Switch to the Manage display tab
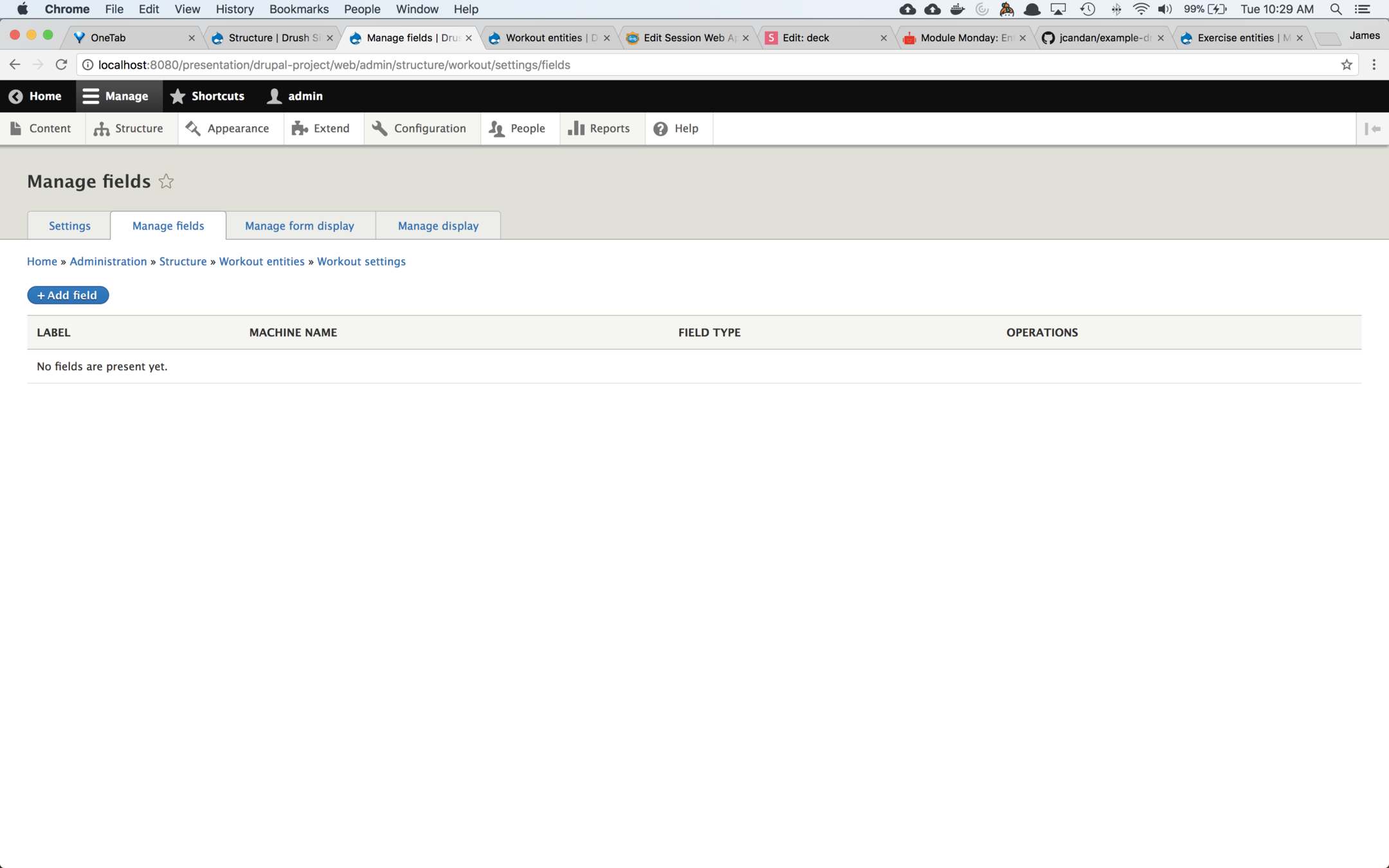The image size is (1389, 868). [438, 226]
